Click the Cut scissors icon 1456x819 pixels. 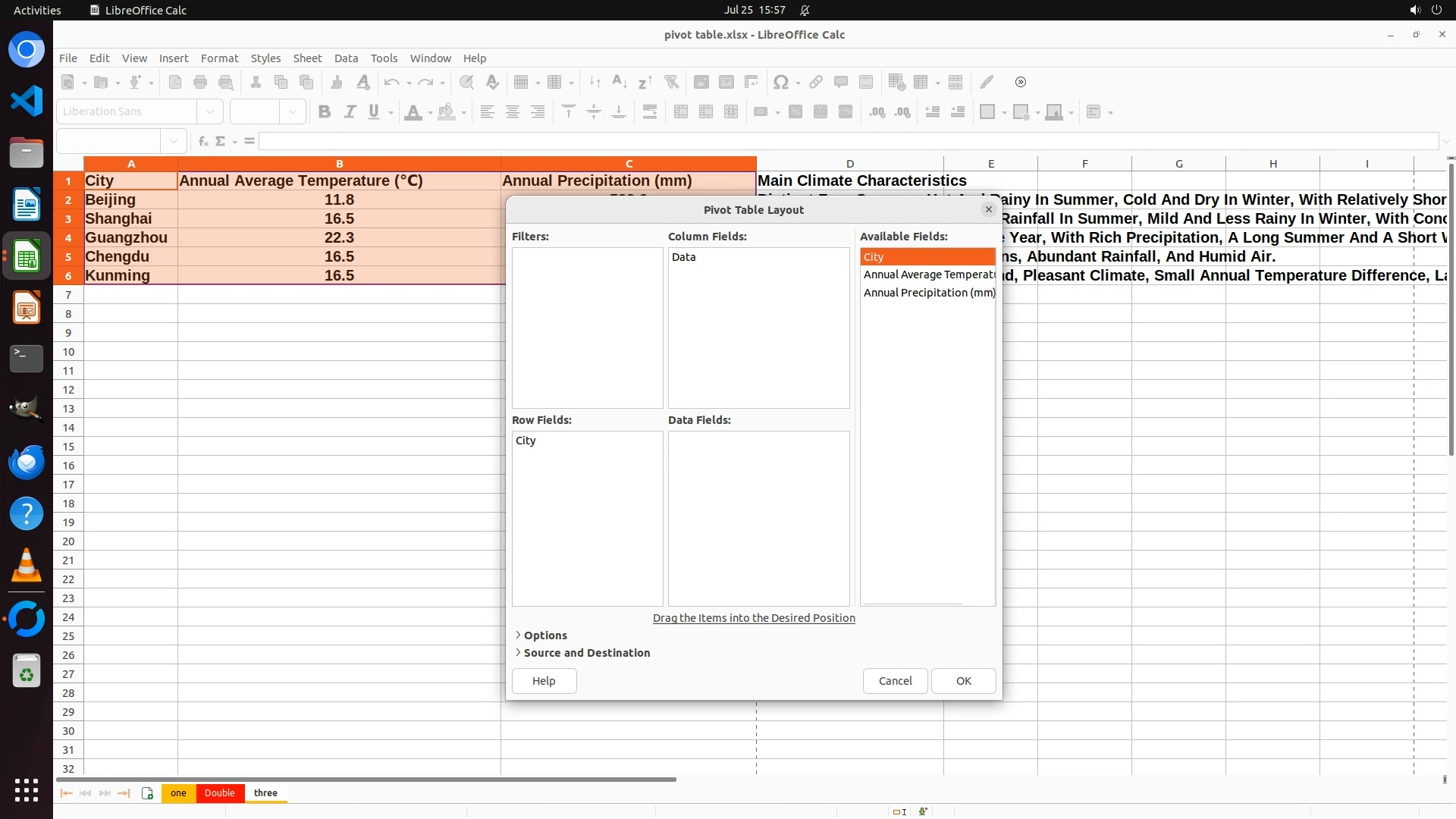[256, 82]
